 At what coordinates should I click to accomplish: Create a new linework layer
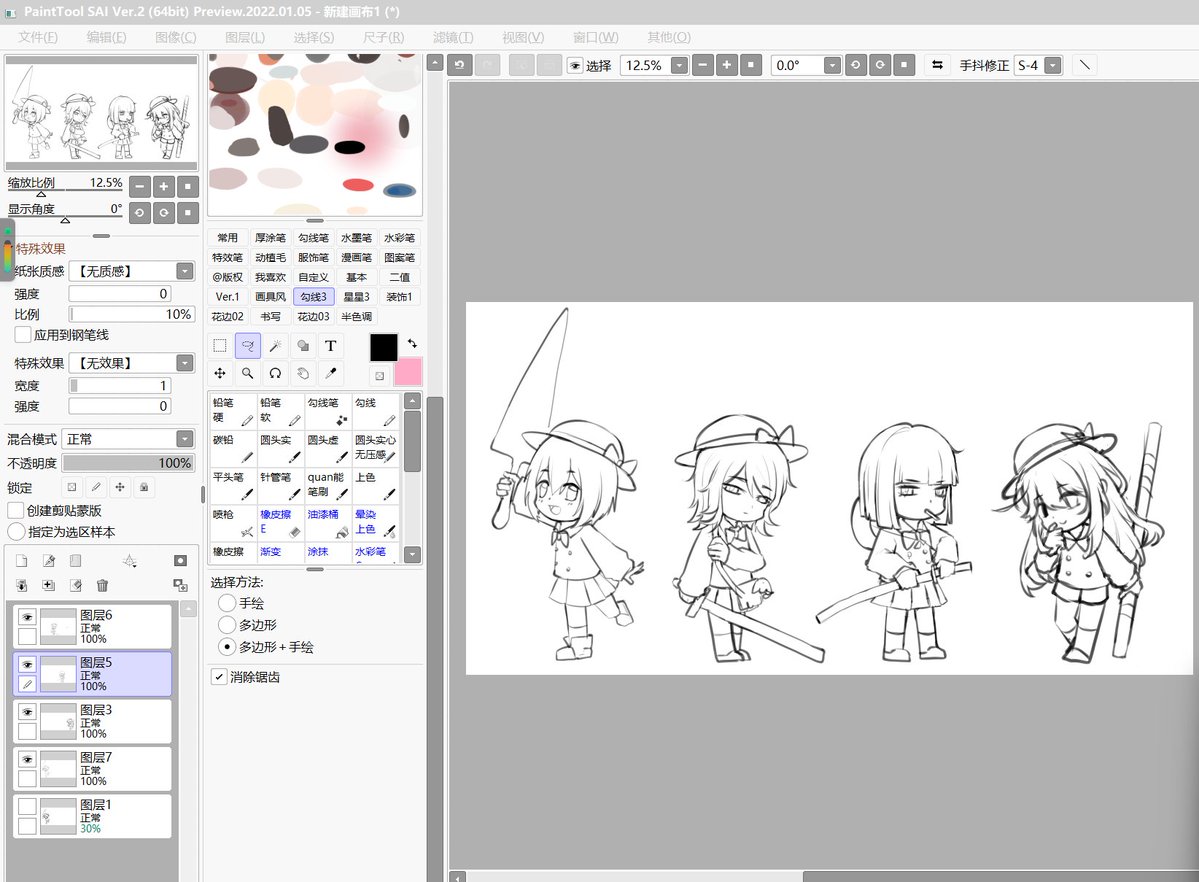49,561
